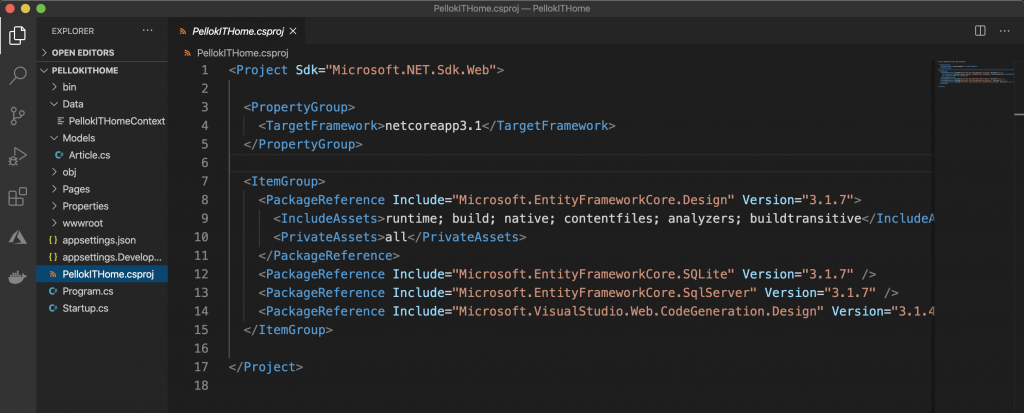The width and height of the screenshot is (1024, 413).
Task: Collapse the Data folder
Action: click(72, 104)
